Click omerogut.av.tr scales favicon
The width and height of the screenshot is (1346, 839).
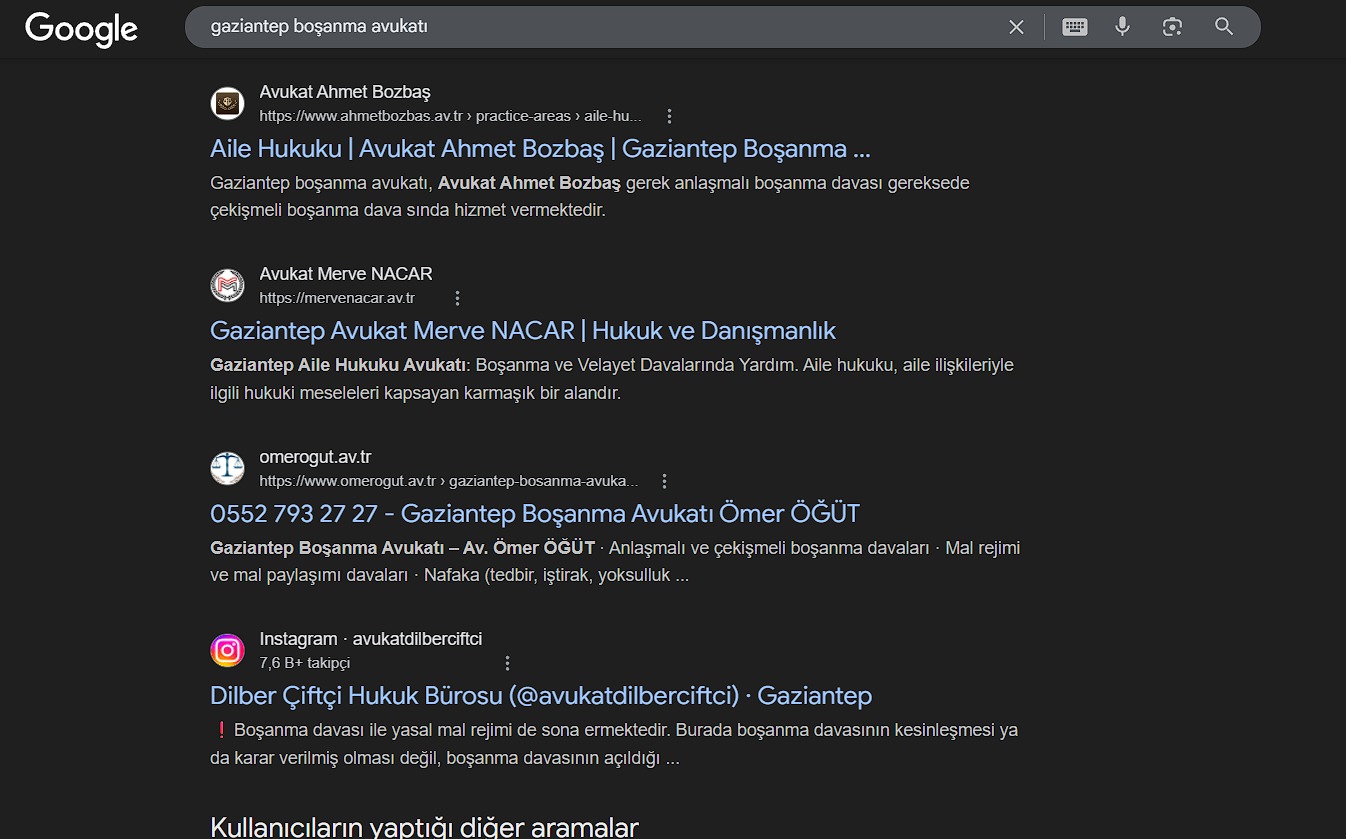[x=228, y=469]
